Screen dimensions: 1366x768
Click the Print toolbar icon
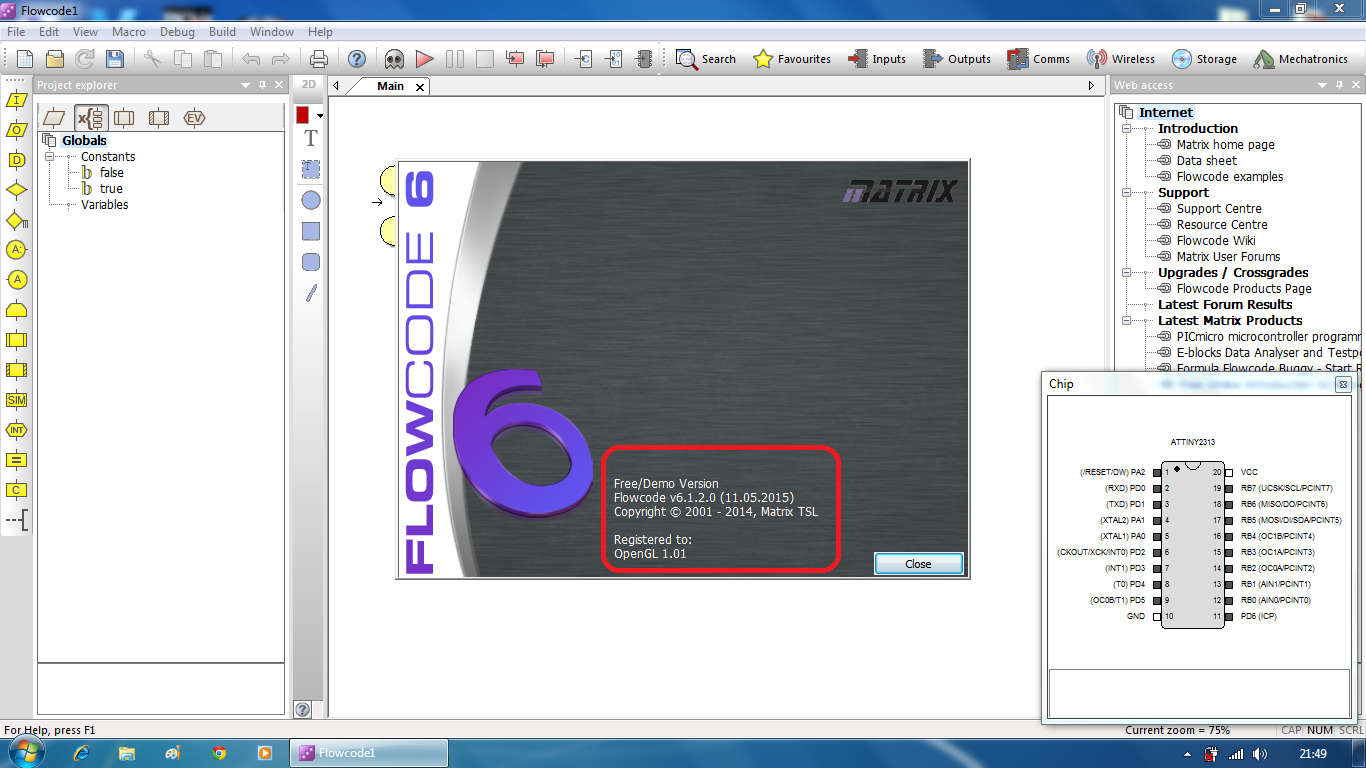coord(319,59)
